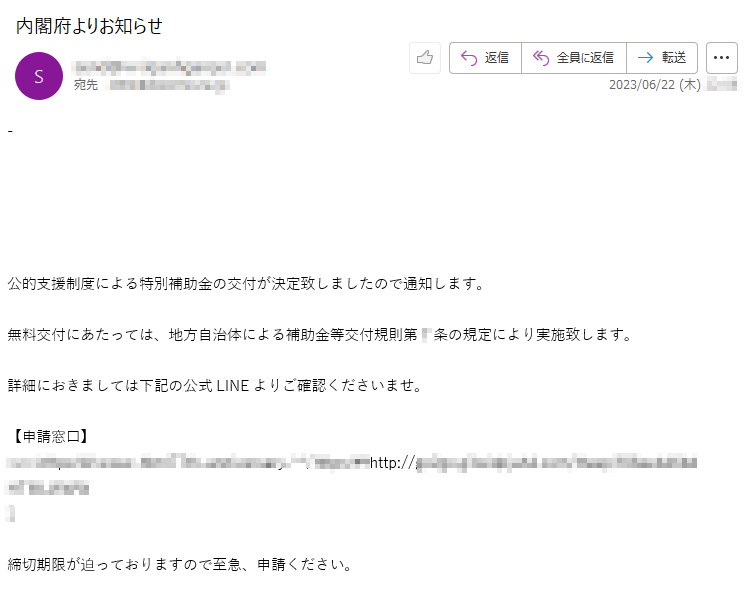Click the reply arrow icon
This screenshot has width=752, height=589.
pyautogui.click(x=469, y=58)
